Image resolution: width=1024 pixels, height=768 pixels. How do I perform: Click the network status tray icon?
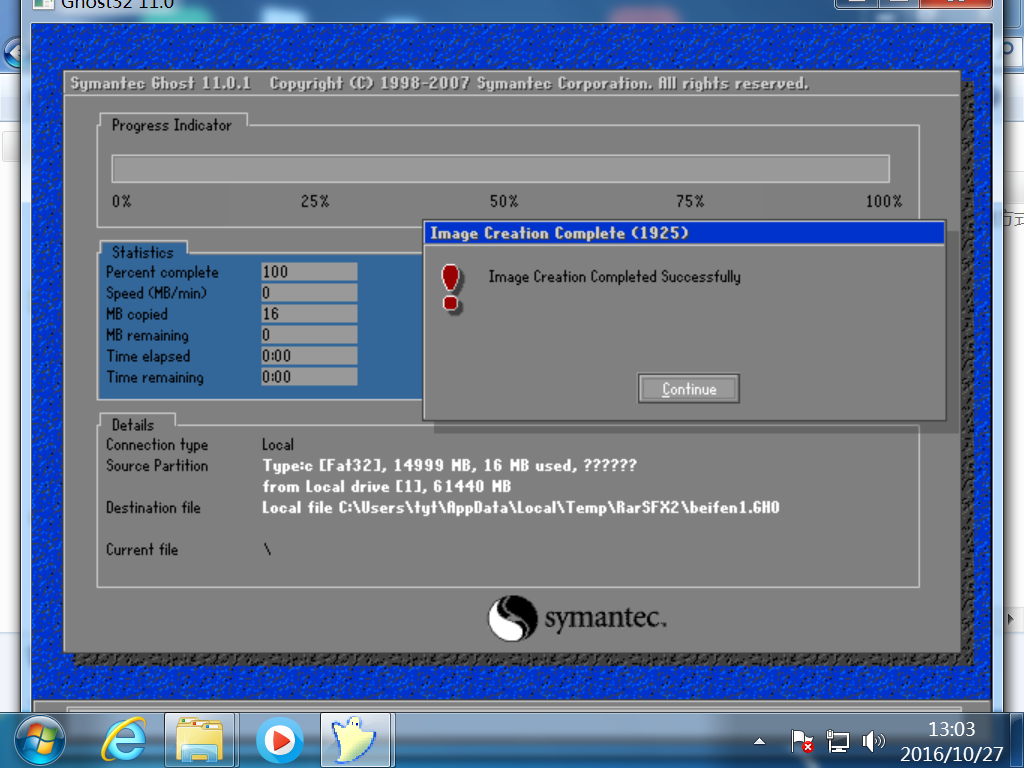point(838,741)
